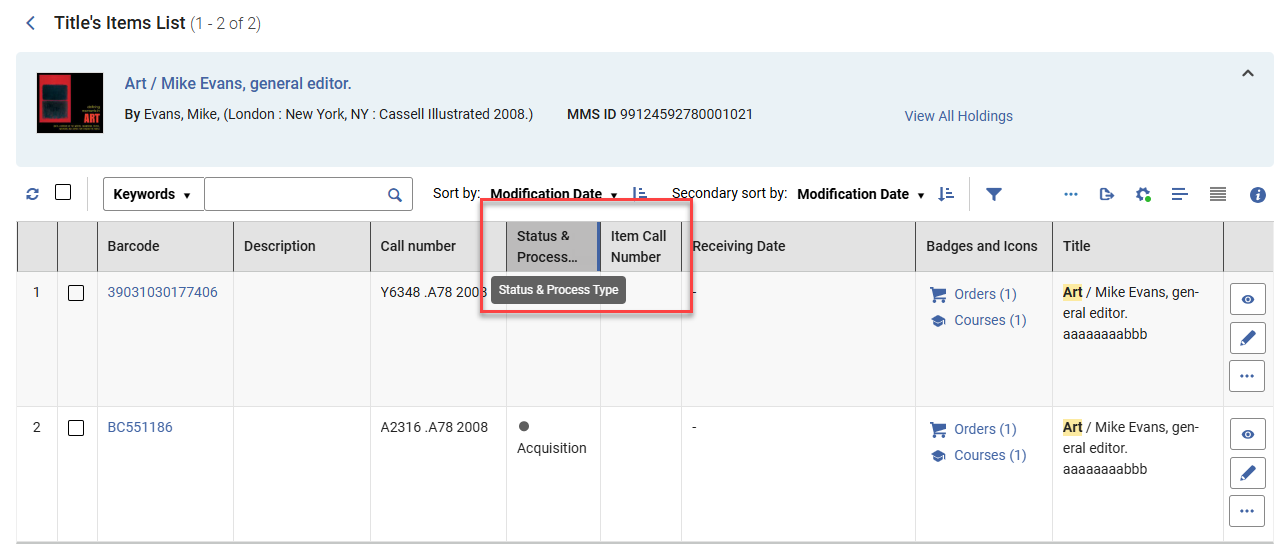The image size is (1278, 549).
Task: View item BC551186 with the eye button
Action: 1247,434
